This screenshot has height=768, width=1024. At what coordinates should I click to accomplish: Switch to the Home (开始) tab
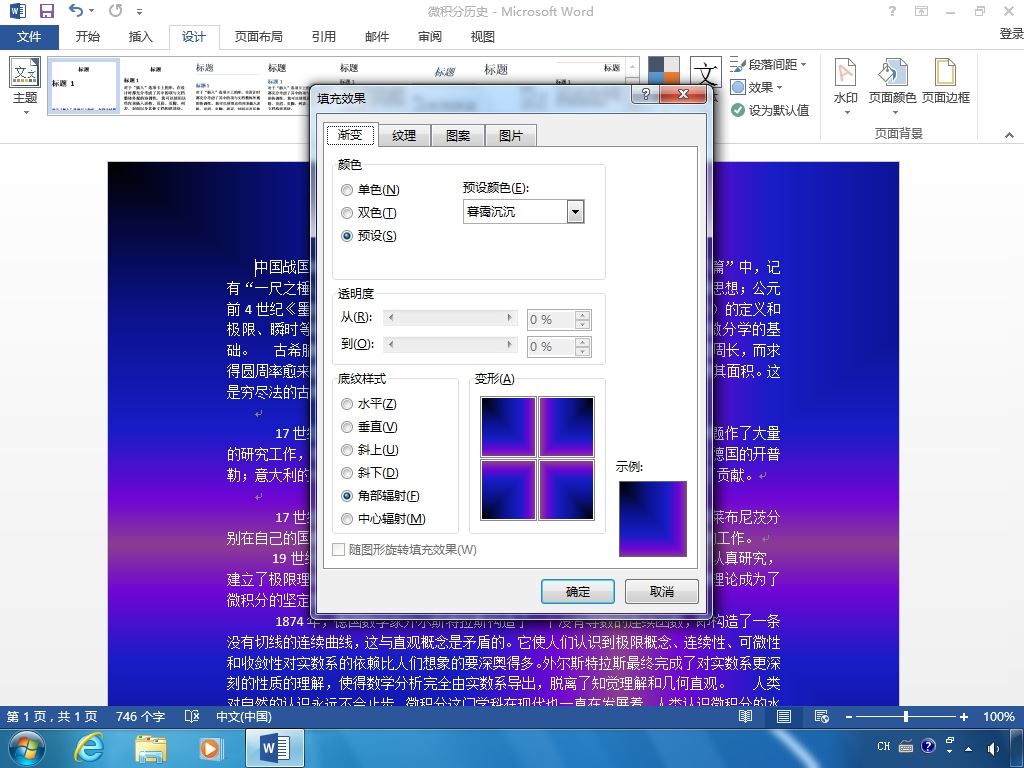click(88, 37)
